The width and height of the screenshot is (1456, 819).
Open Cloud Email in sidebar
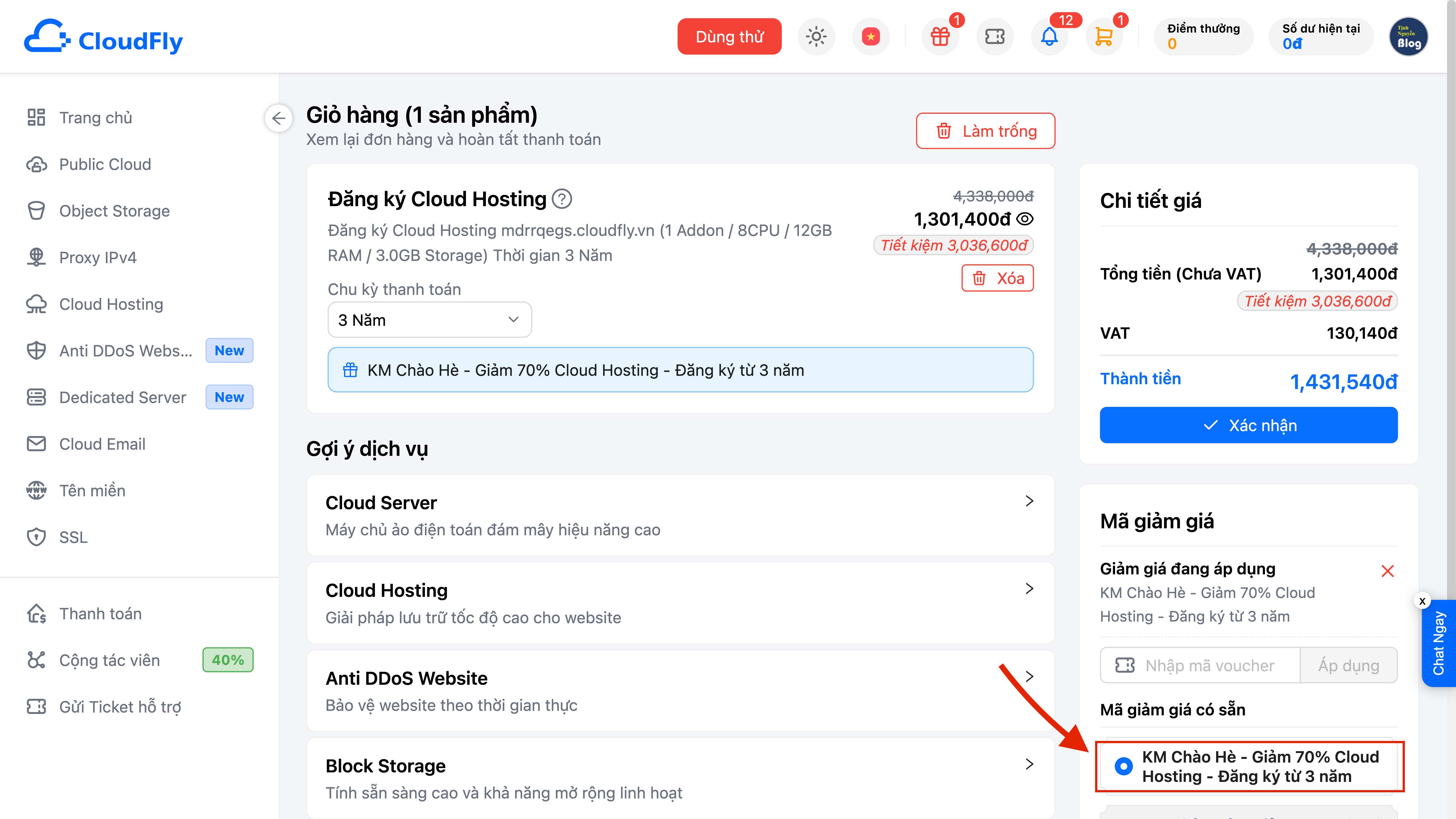(86, 444)
